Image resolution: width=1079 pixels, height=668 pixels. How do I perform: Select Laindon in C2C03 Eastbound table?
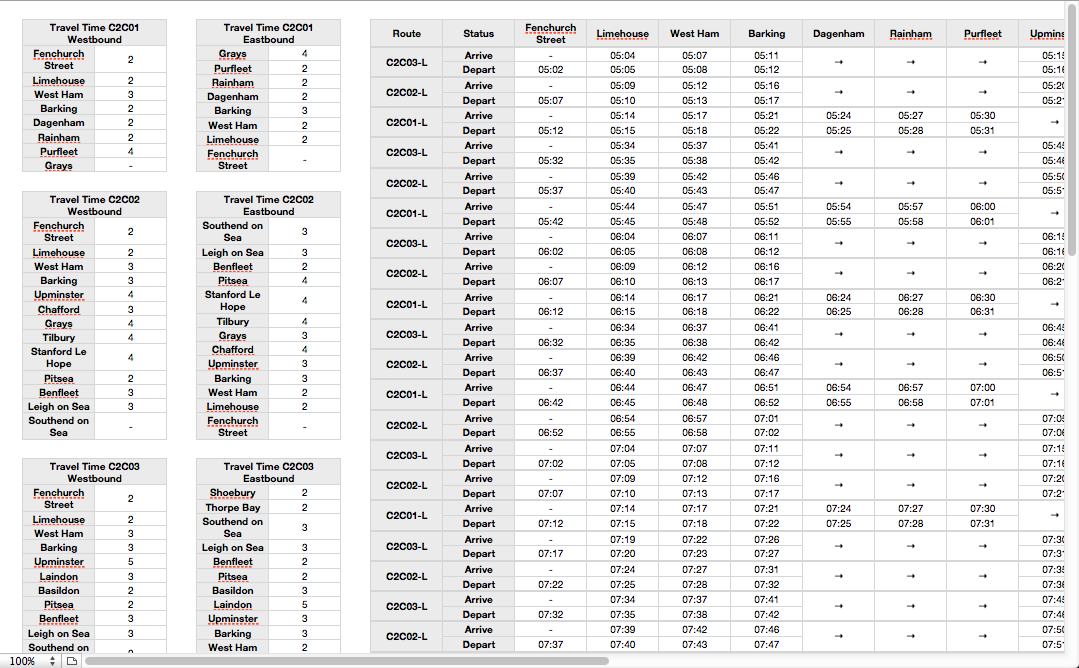(233, 605)
